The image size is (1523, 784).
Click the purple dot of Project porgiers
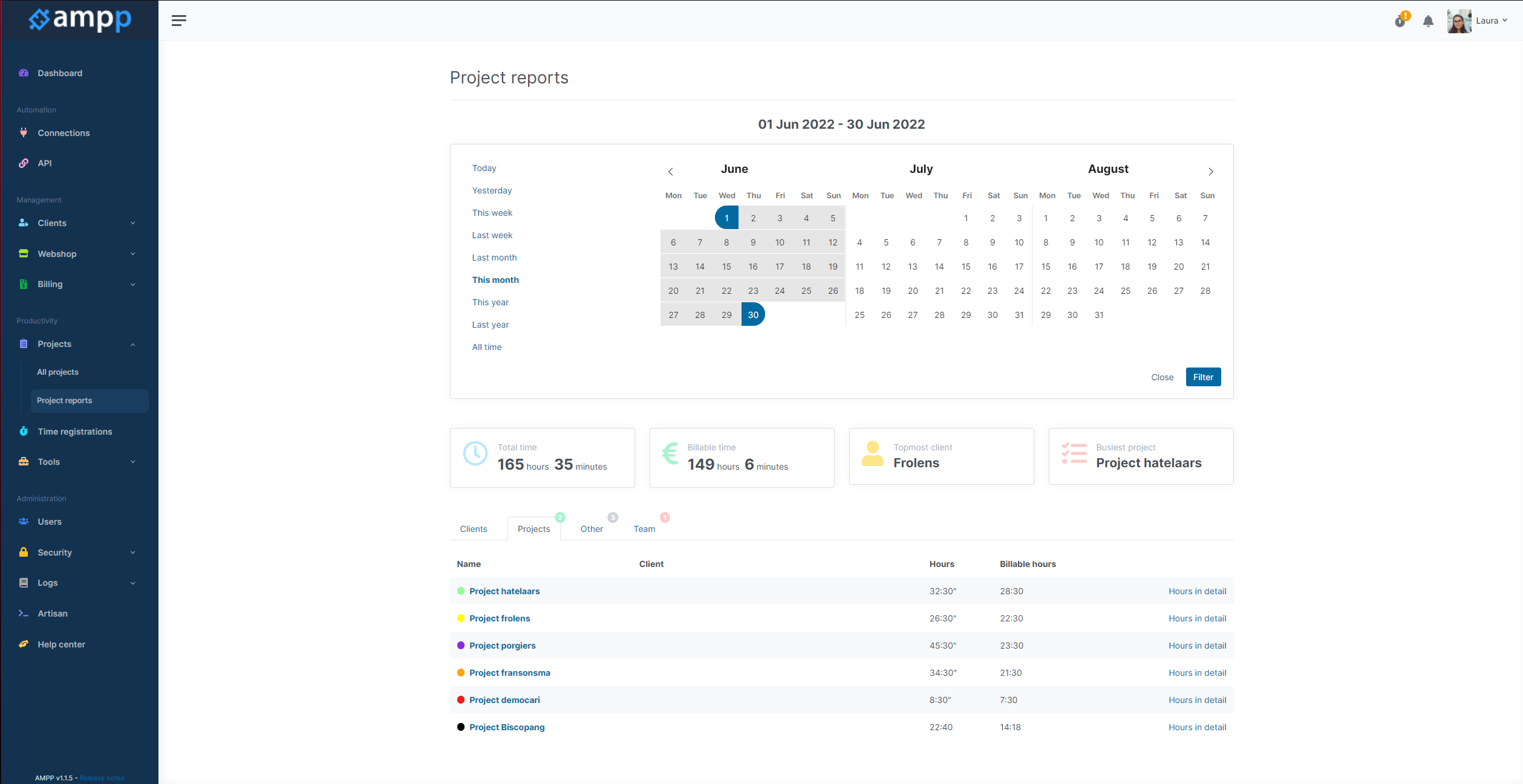(461, 646)
